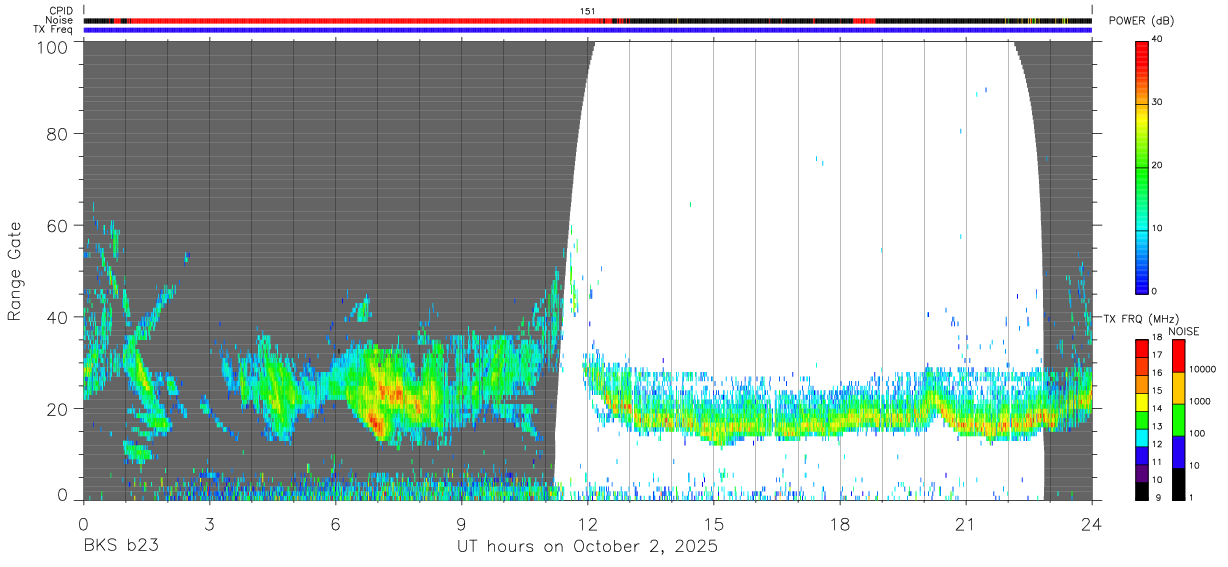Click the 13 tick on TX FRQ legend
Image resolution: width=1228 pixels, height=567 pixels.
point(1157,427)
